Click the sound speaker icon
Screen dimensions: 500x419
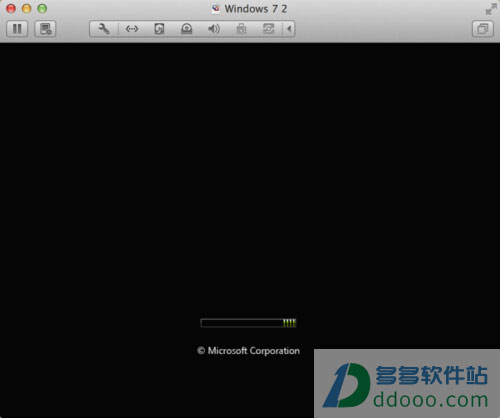pos(214,29)
